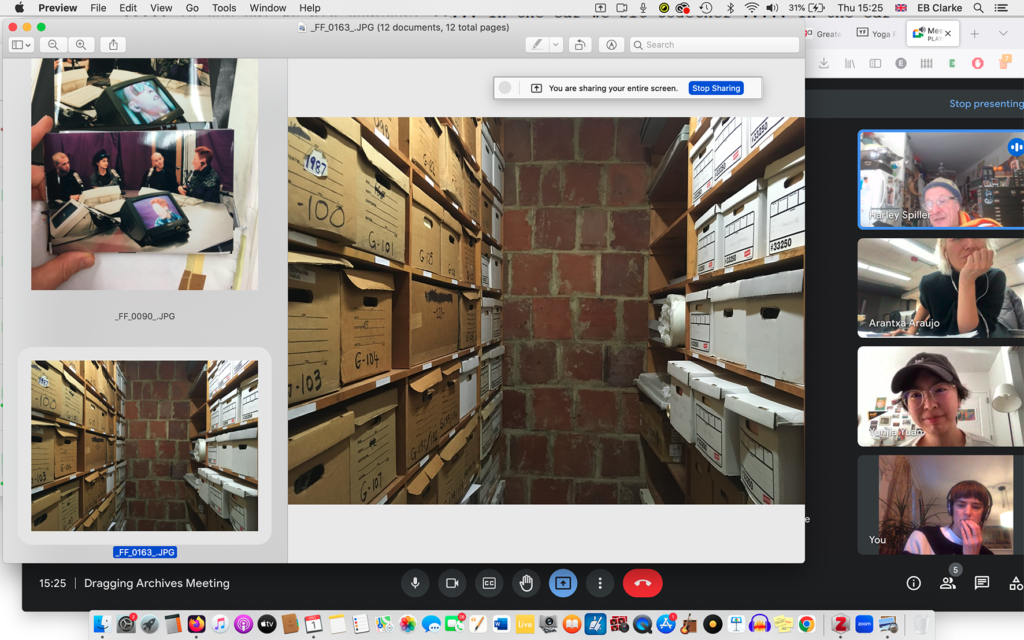Open the Window menu in menu bar
This screenshot has width=1024, height=640.
267,8
